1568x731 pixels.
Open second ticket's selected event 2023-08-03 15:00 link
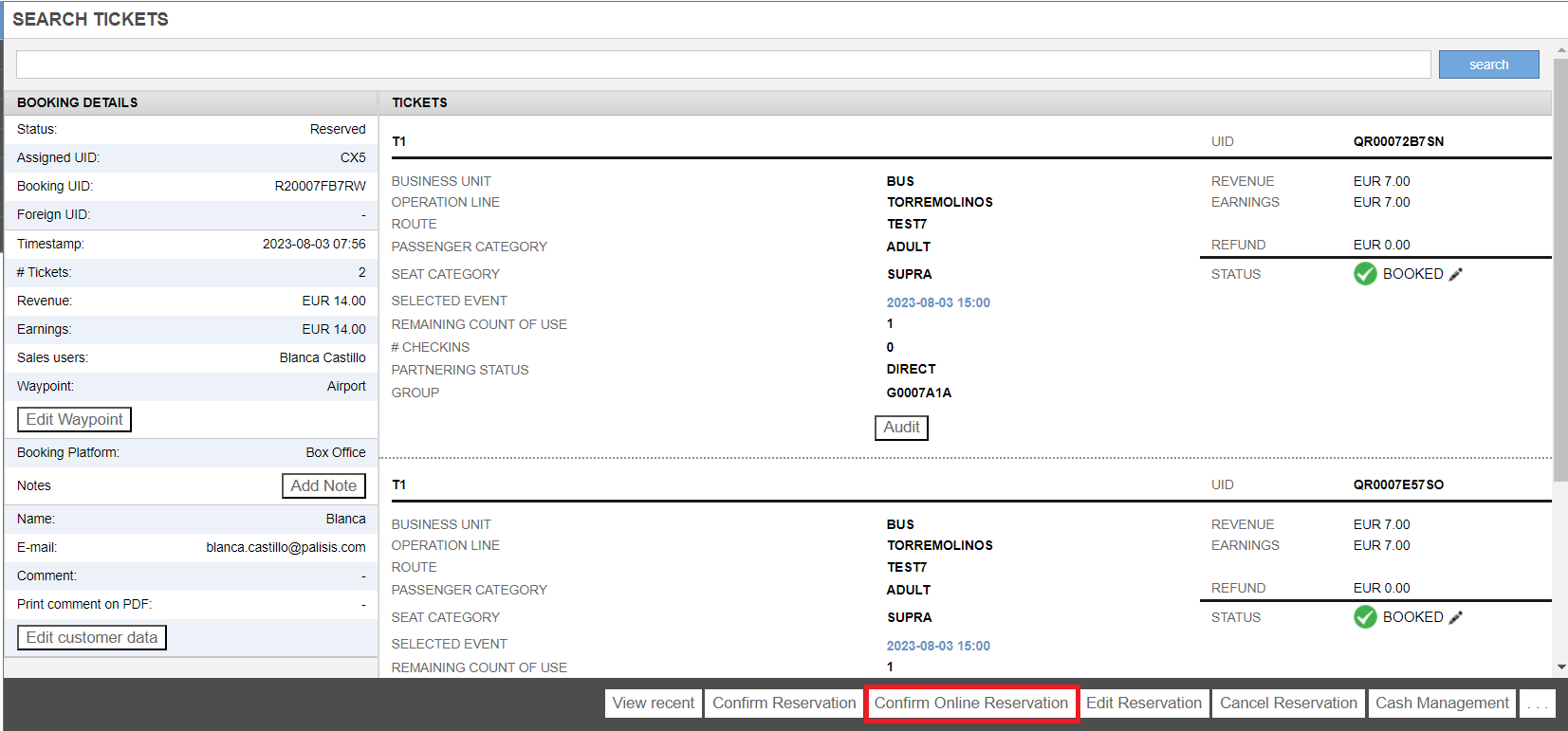[x=938, y=646]
